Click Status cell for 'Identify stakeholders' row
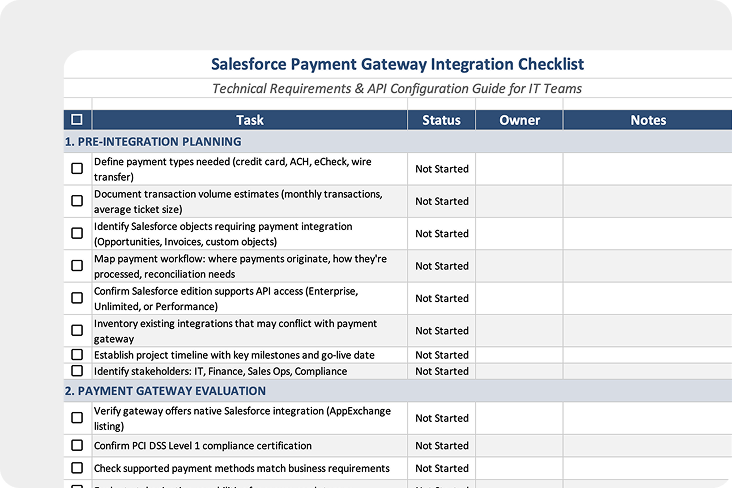The width and height of the screenshot is (732, 488). [x=442, y=371]
